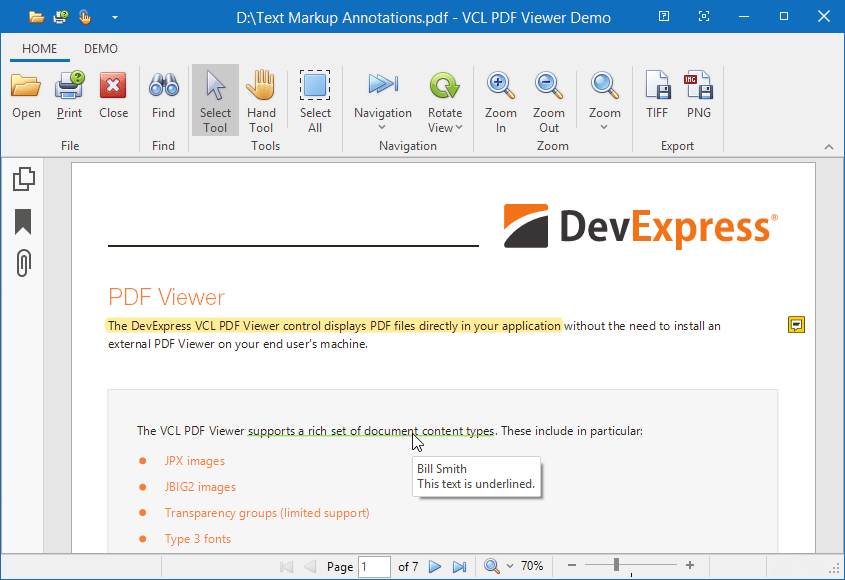
Task: Click the plus button on zoom slider
Action: coord(690,565)
